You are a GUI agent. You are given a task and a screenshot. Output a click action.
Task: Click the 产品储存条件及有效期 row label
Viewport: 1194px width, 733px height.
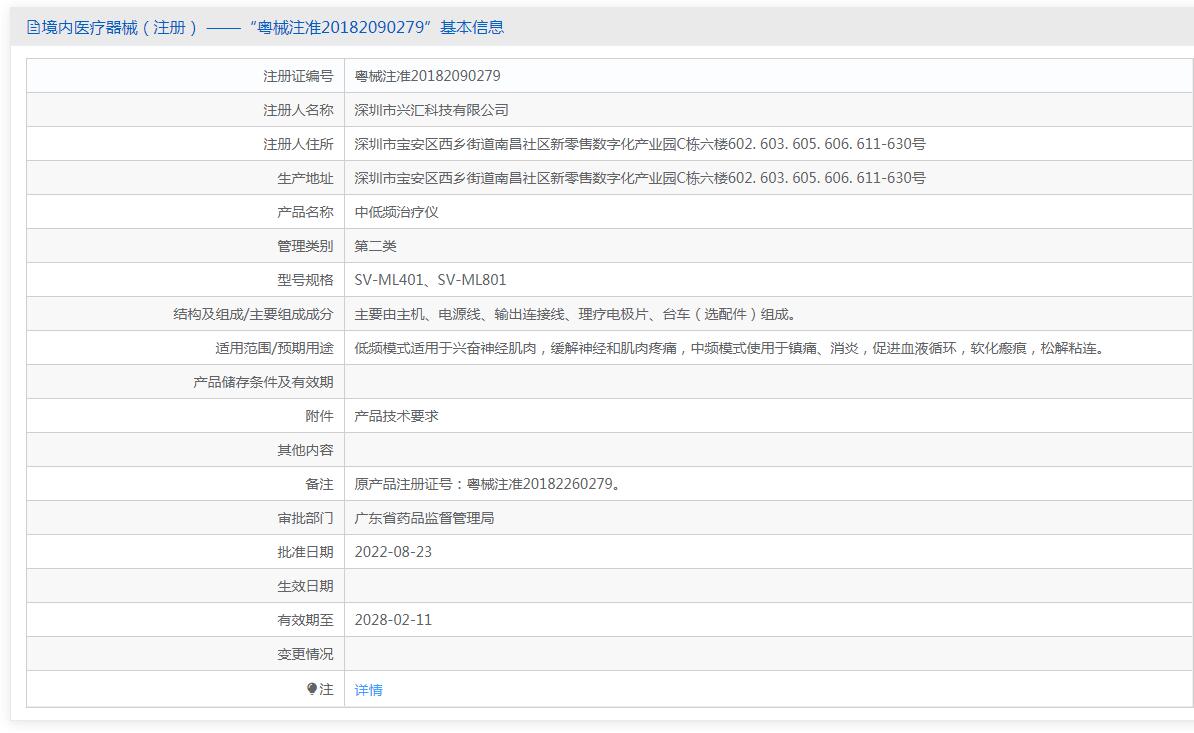pyautogui.click(x=263, y=382)
